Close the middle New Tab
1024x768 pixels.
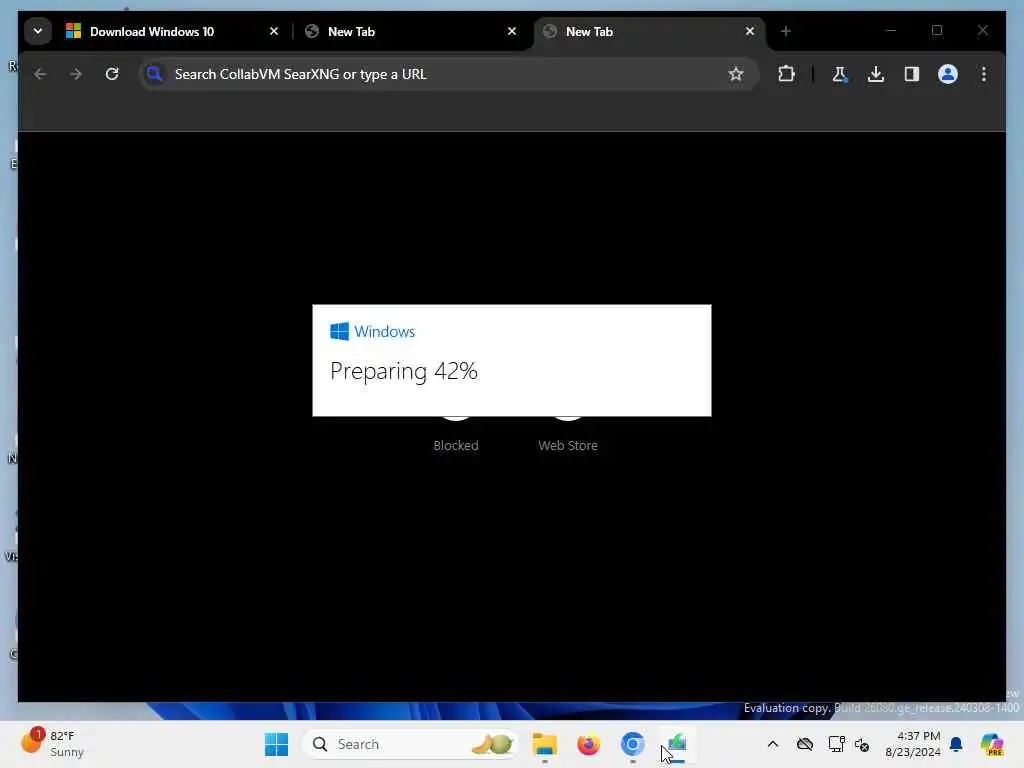[x=511, y=31]
